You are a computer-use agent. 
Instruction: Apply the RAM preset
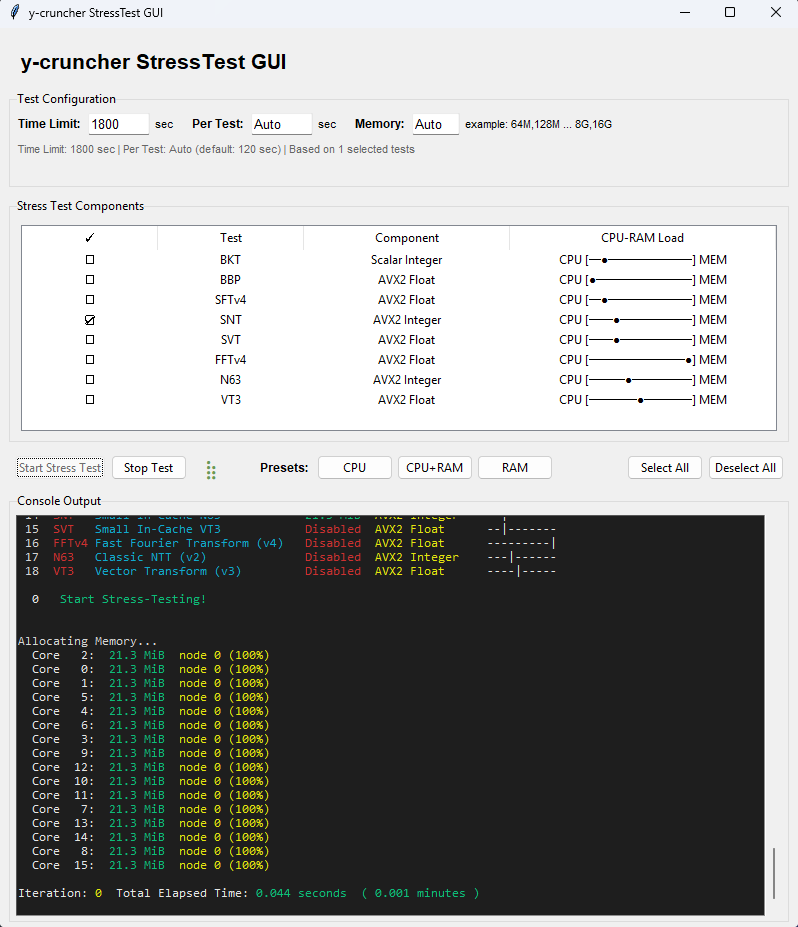pos(515,468)
